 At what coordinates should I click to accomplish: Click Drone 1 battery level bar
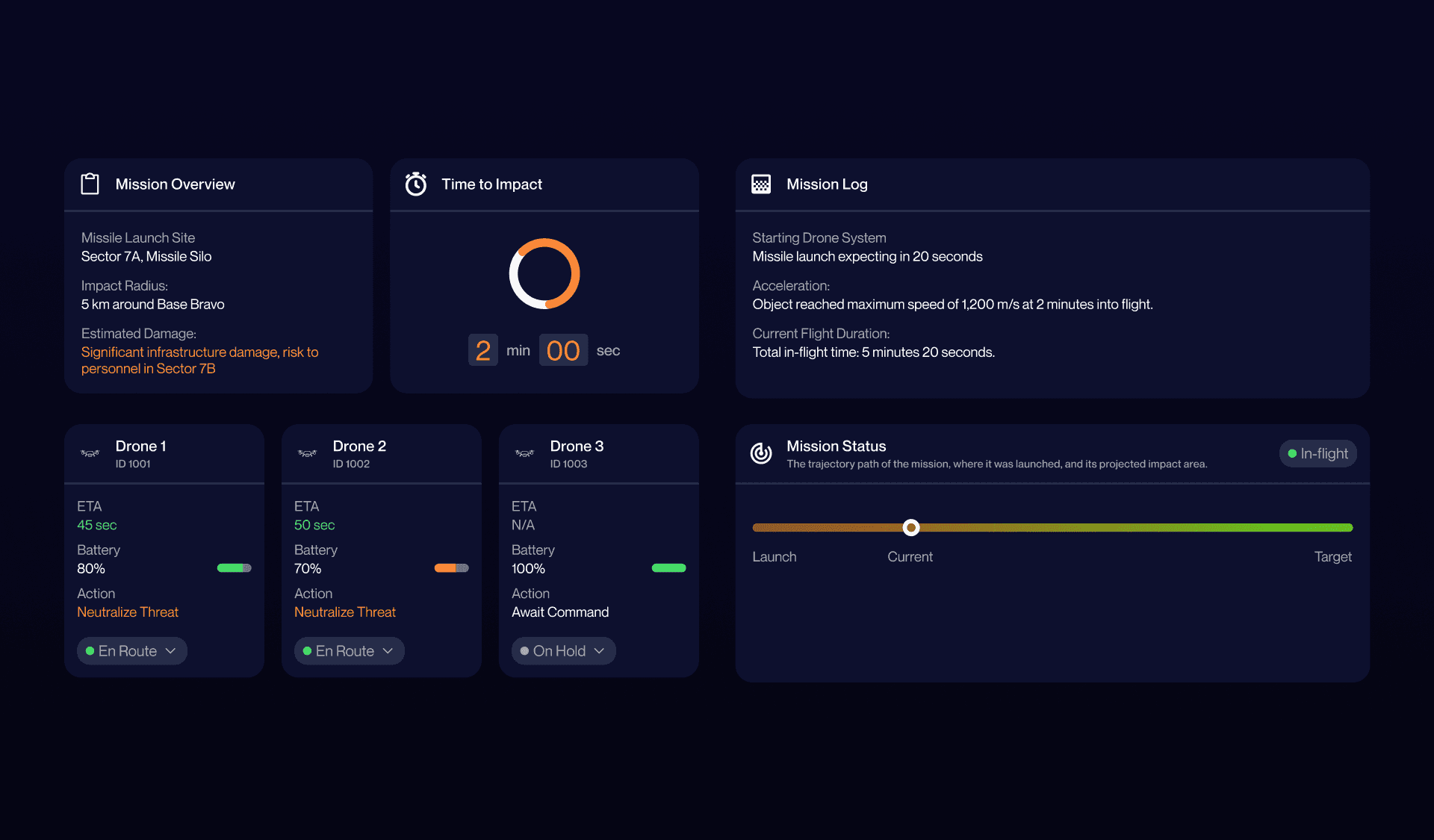tap(234, 568)
